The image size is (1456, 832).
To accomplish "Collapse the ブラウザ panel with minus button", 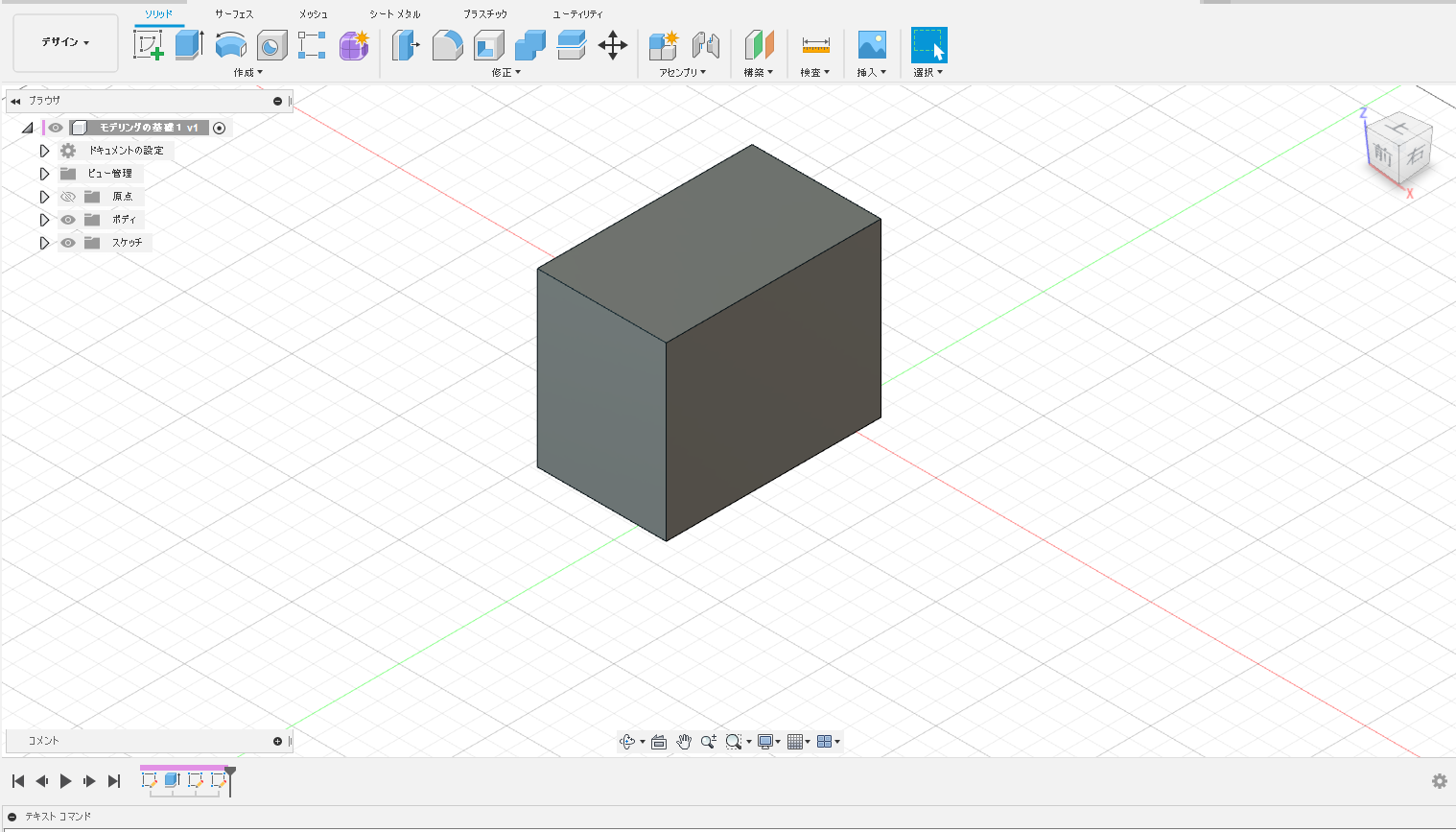I will point(277,101).
